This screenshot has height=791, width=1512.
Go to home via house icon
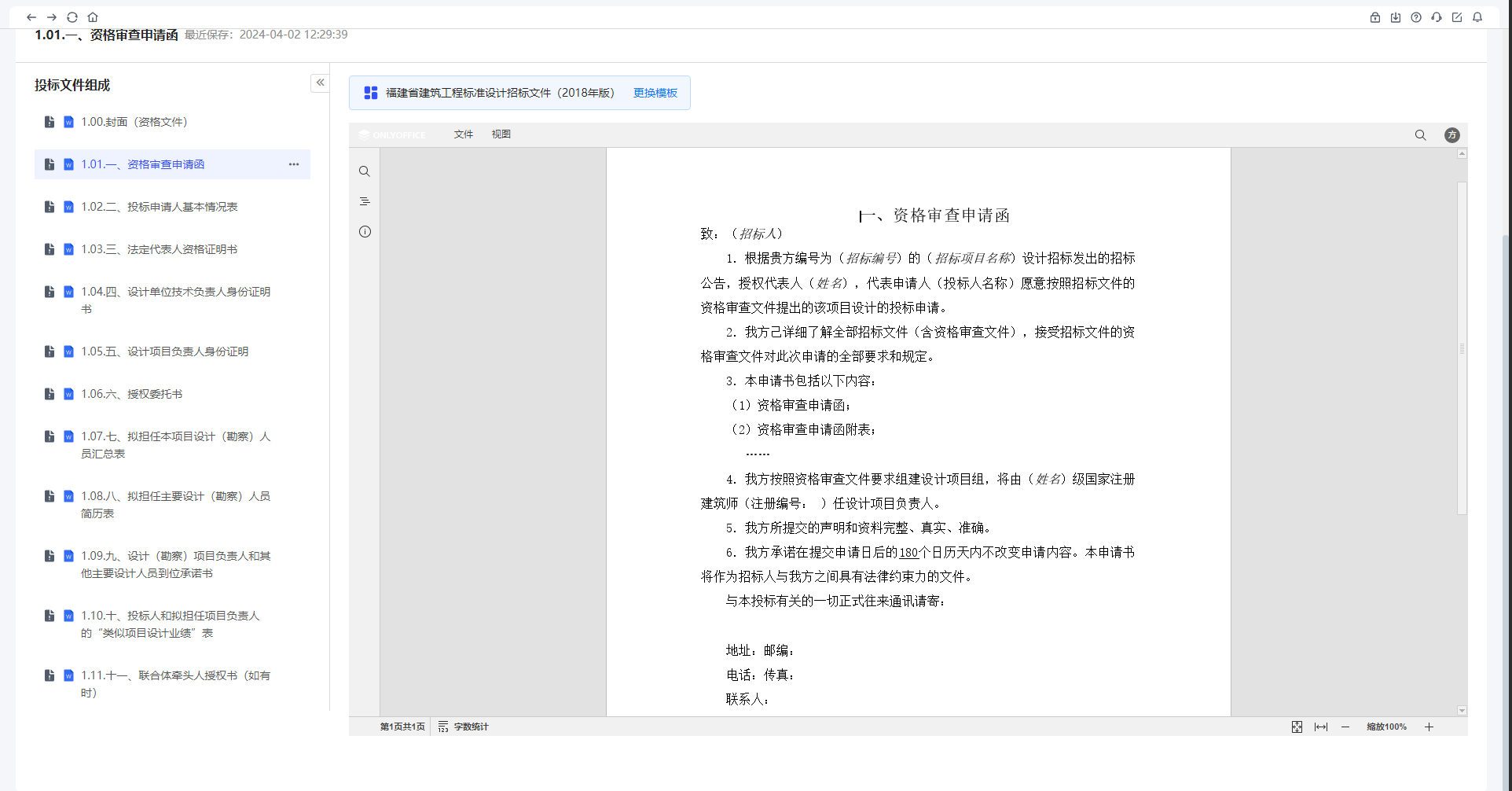click(x=93, y=17)
